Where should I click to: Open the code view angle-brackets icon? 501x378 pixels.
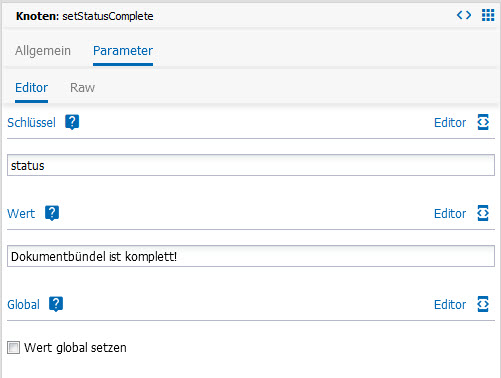(464, 15)
